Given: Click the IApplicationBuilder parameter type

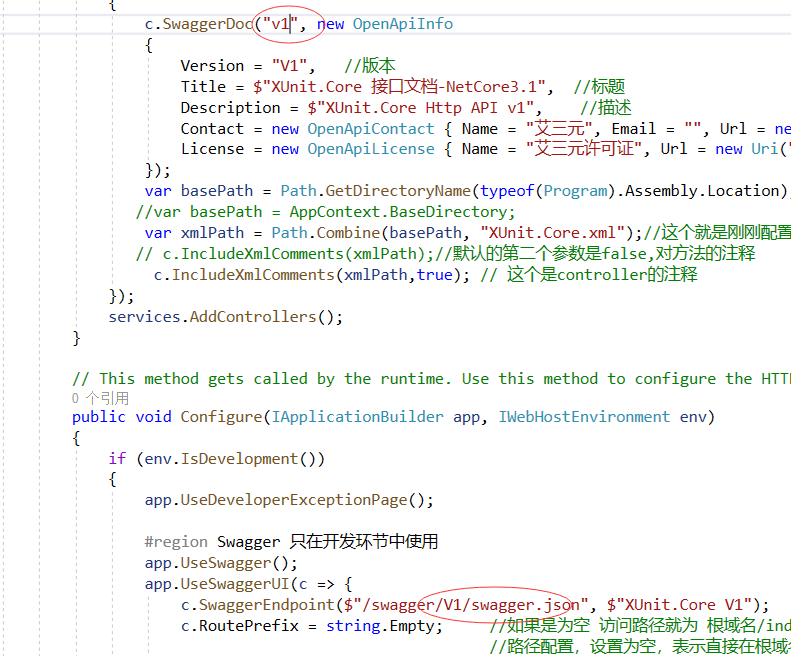Looking at the screenshot, I should [x=357, y=417].
